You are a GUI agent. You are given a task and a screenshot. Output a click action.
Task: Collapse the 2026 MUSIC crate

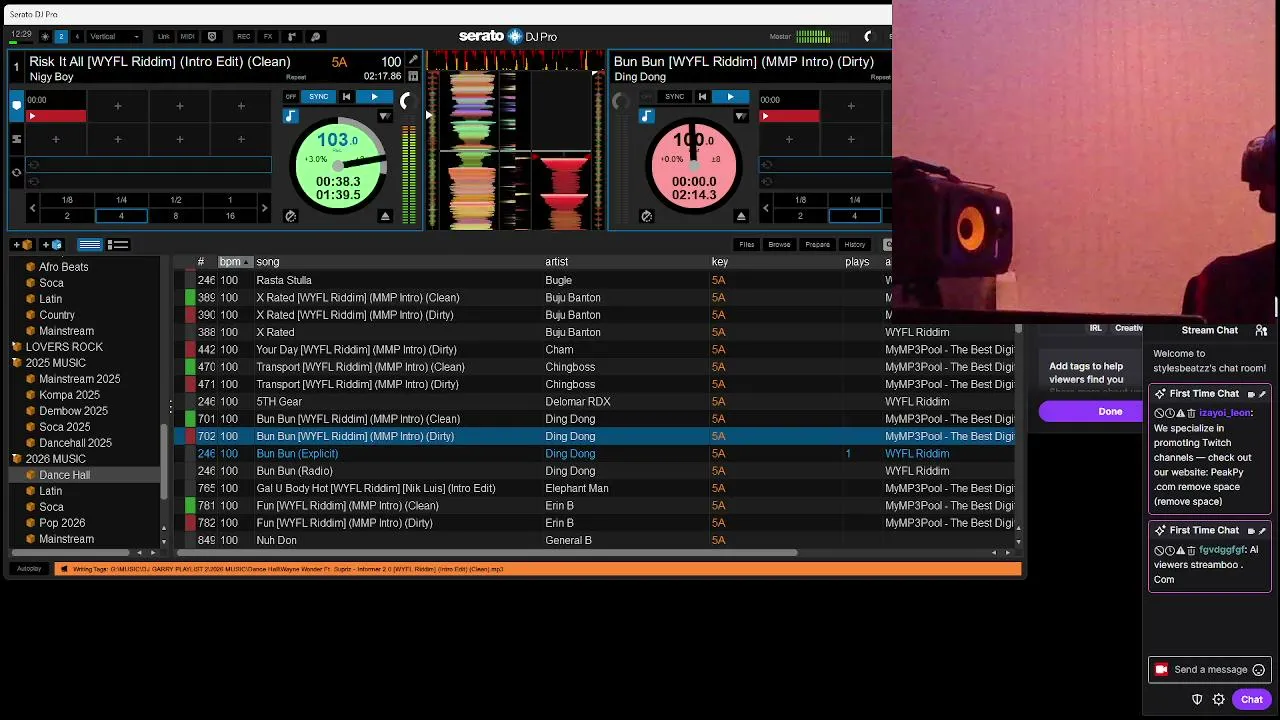tap(17, 459)
